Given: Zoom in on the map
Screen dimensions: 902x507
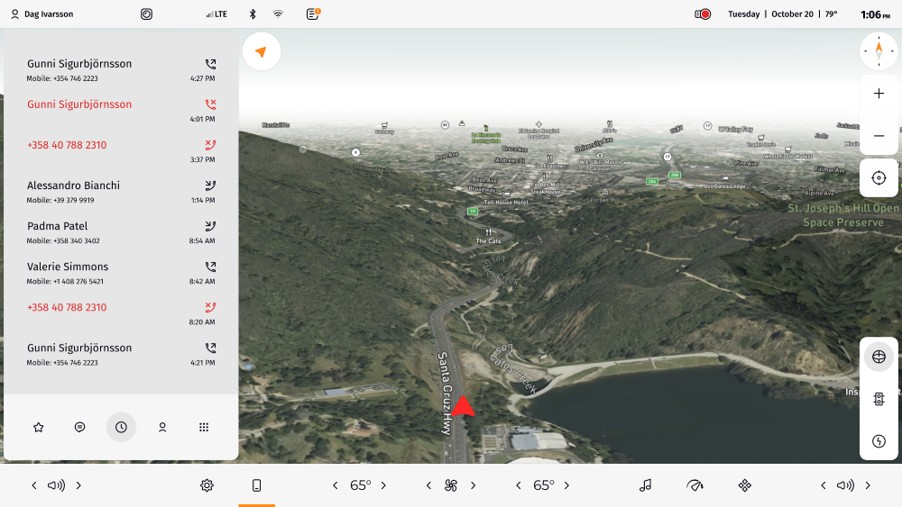Looking at the screenshot, I should [878, 94].
